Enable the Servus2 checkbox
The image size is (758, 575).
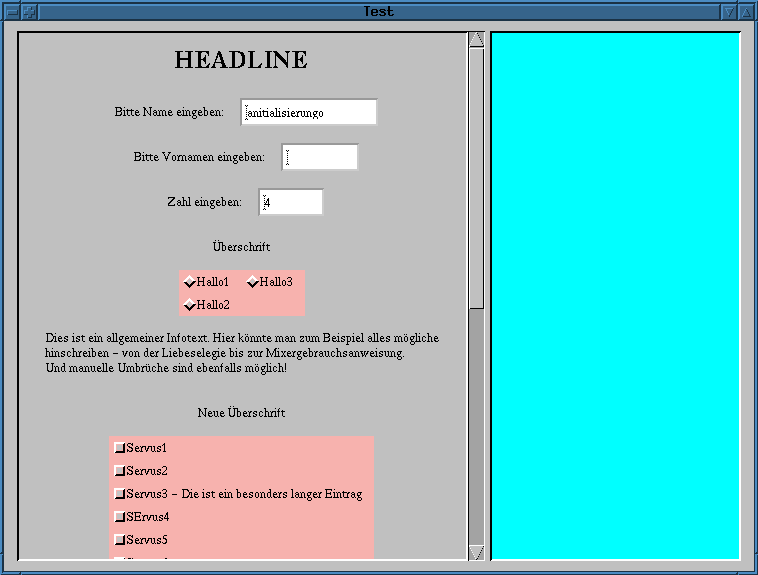[120, 470]
